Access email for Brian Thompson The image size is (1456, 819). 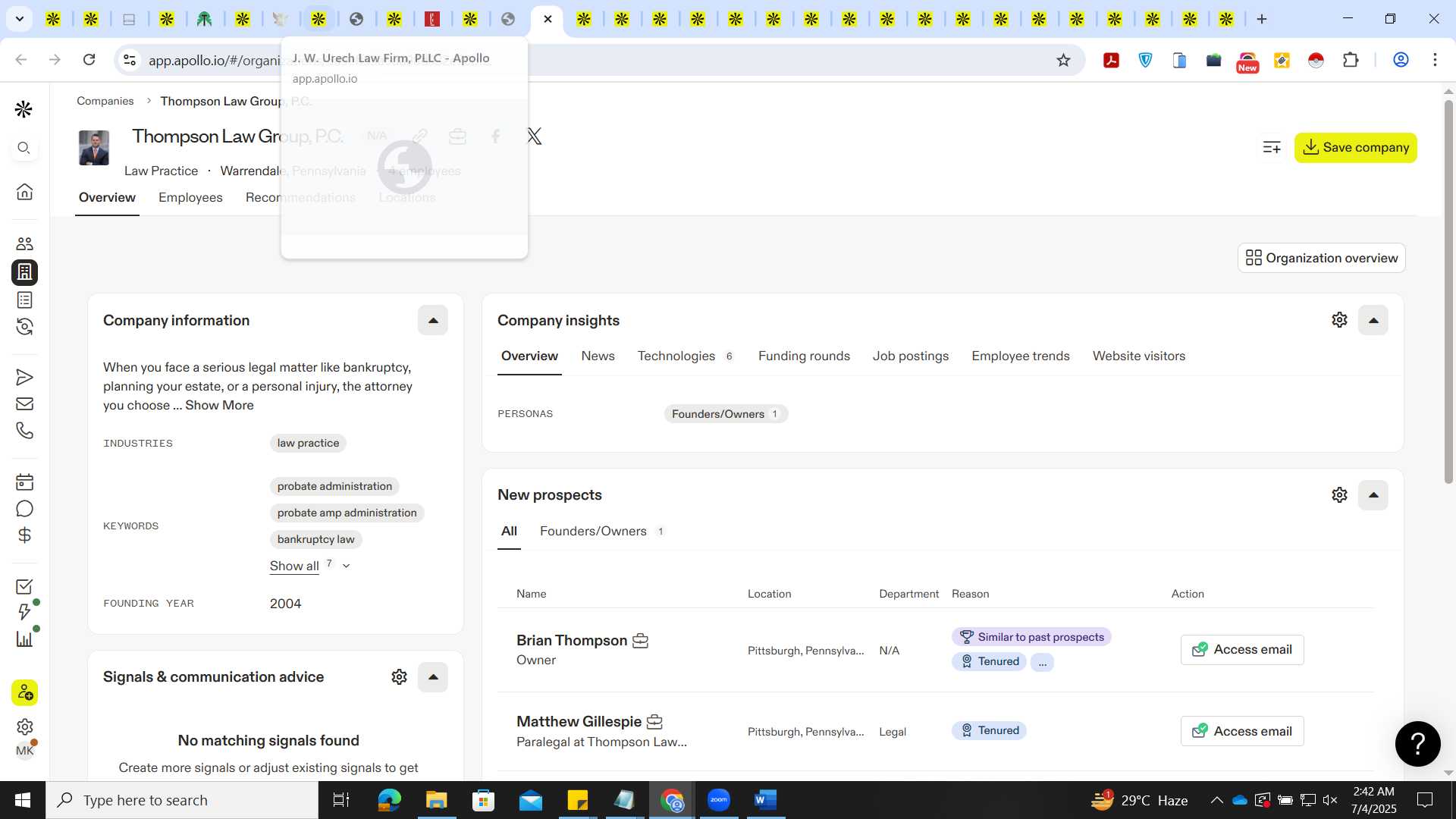point(1241,650)
